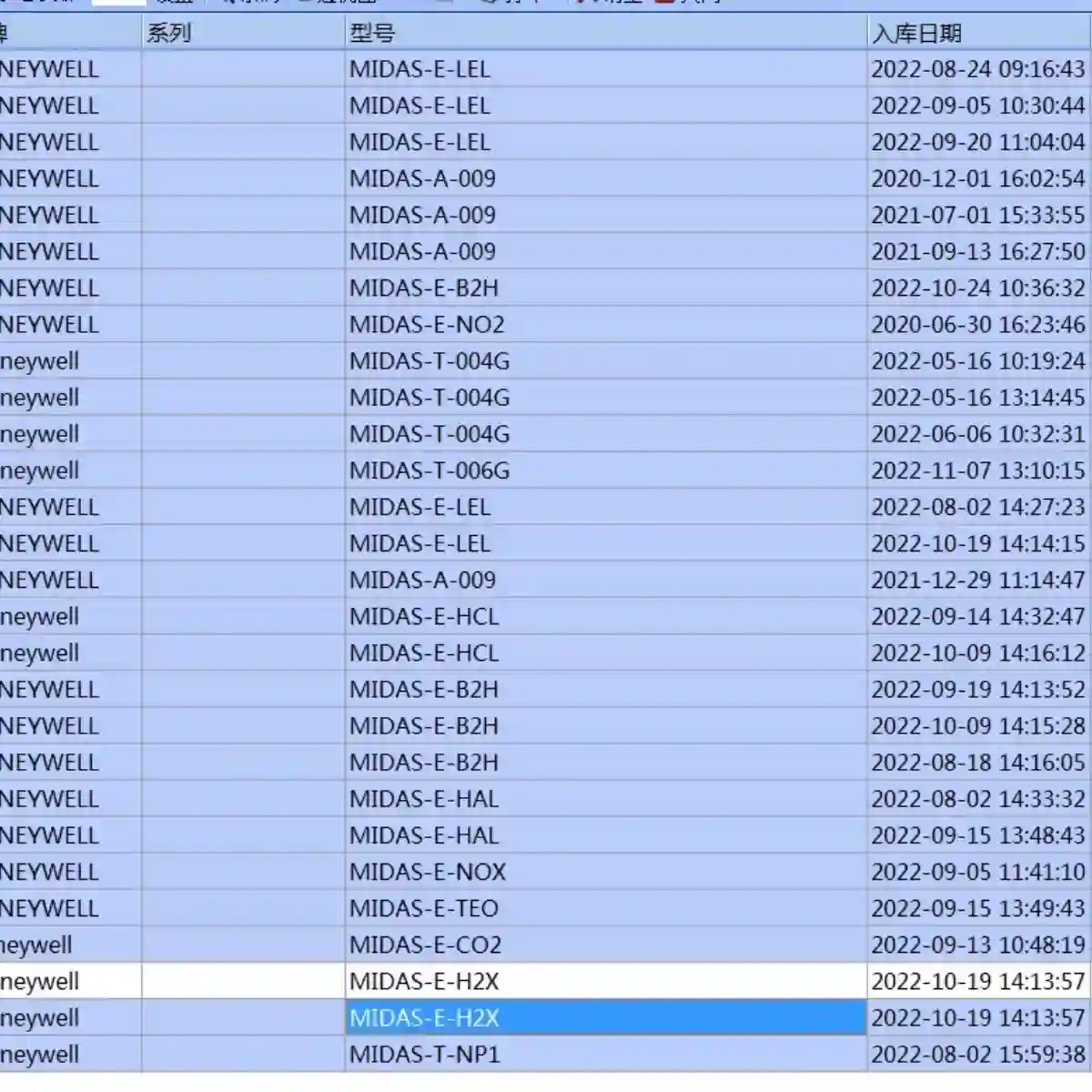1092x1092 pixels.
Task: Select the highlighted MIDAS-E-H2X cell
Action: [606, 1017]
